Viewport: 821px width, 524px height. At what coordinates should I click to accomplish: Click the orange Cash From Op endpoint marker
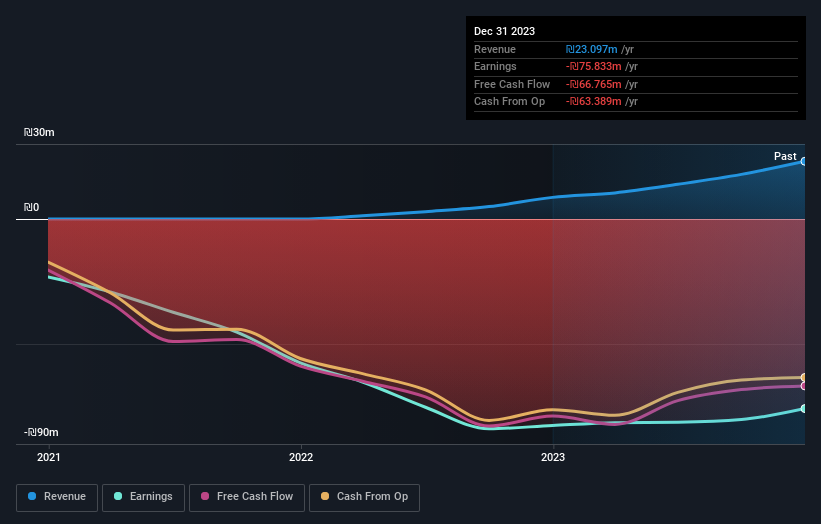click(x=804, y=377)
